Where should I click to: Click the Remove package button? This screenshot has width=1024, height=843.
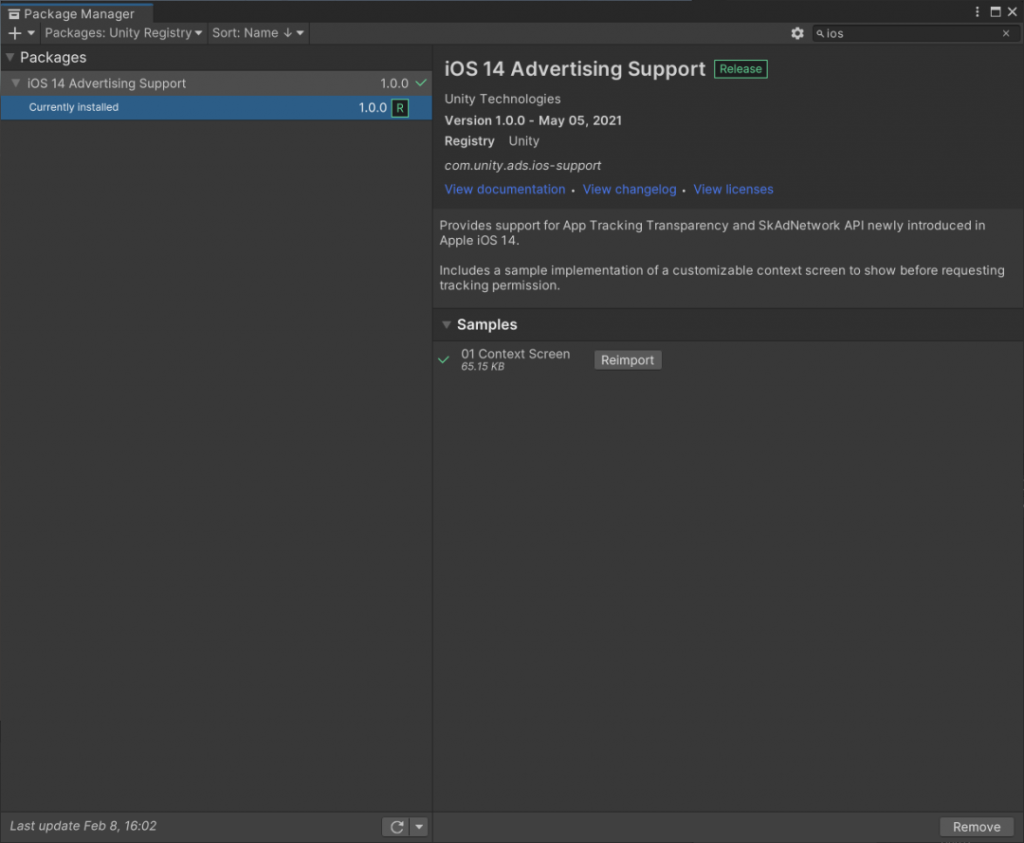(976, 827)
